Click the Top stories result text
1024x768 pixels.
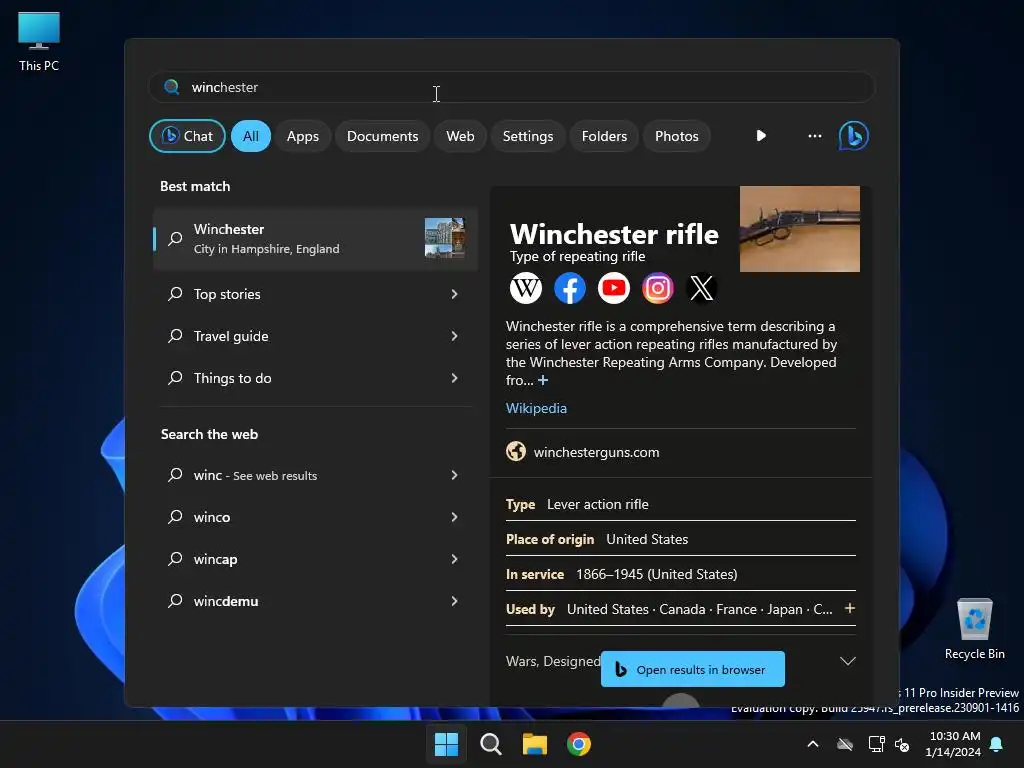coord(227,294)
